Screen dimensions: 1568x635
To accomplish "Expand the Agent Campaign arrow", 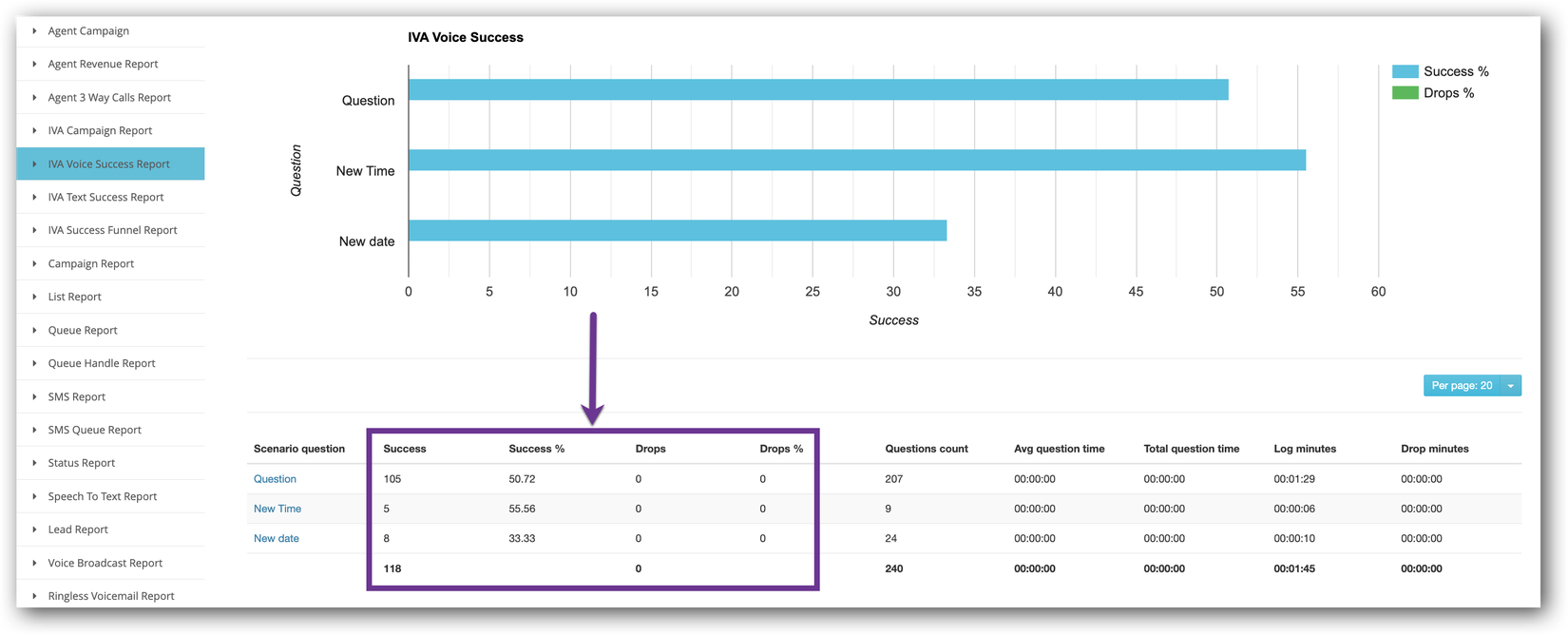I will click(x=35, y=31).
